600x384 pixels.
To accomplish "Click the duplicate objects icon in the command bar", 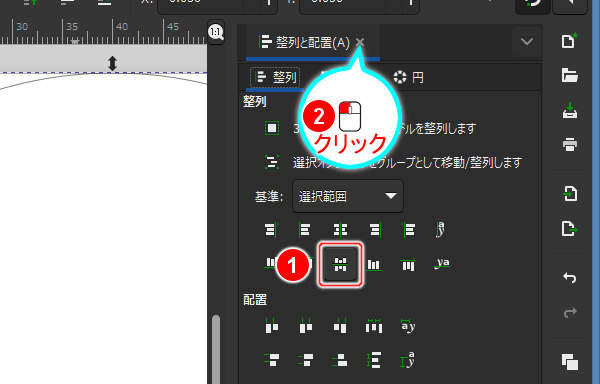I will (570, 361).
